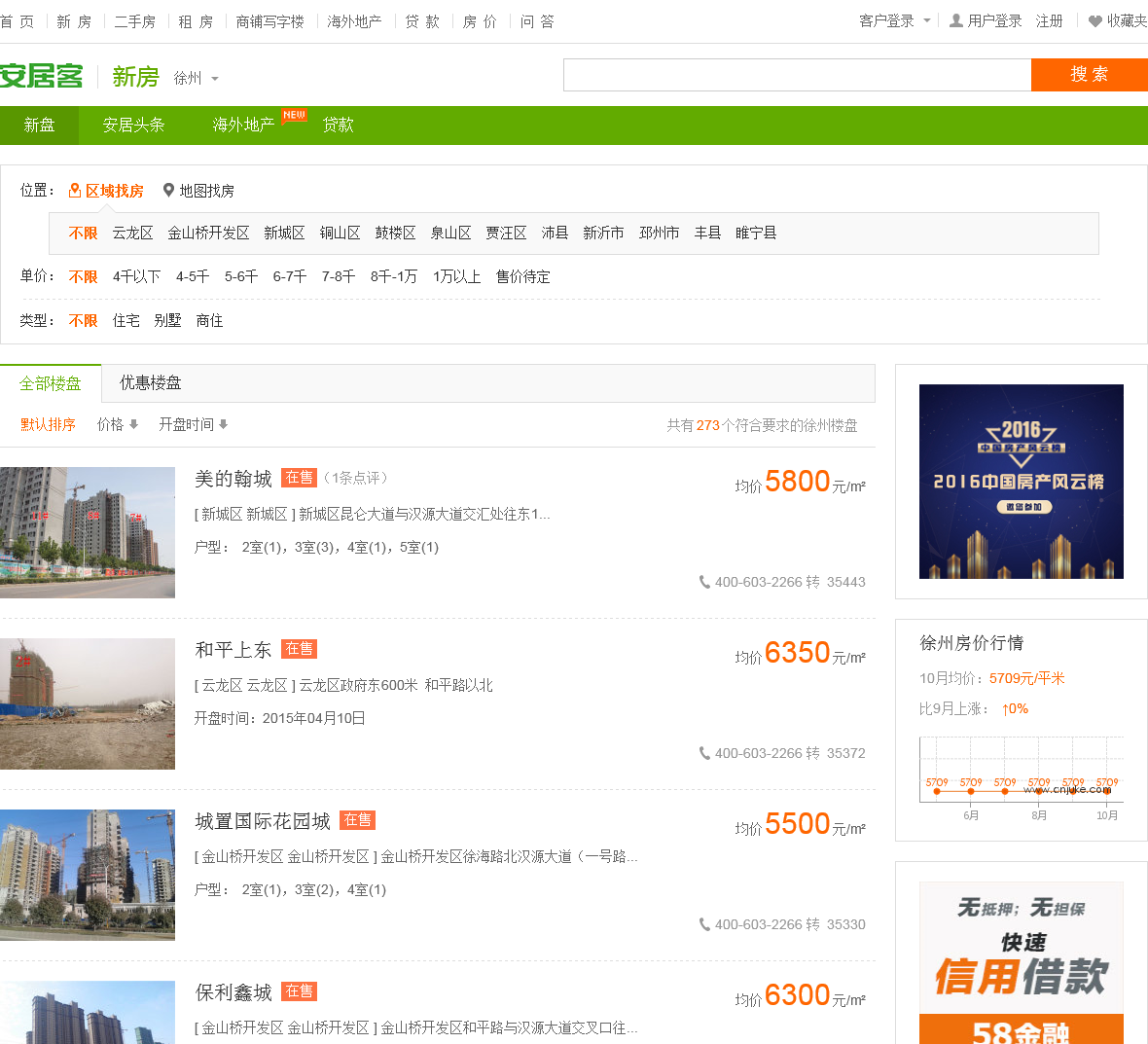Select 别墅 property type
The width and height of the screenshot is (1148, 1044).
(167, 321)
